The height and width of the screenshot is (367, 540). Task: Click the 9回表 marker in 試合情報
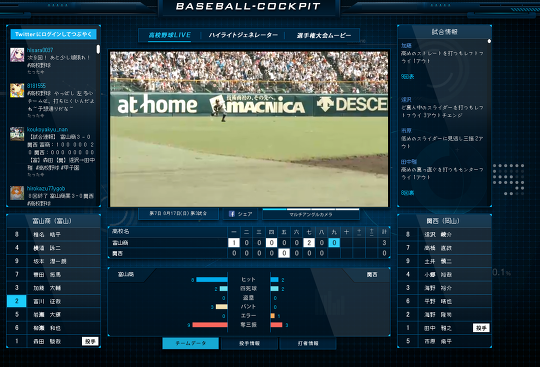coord(407,77)
